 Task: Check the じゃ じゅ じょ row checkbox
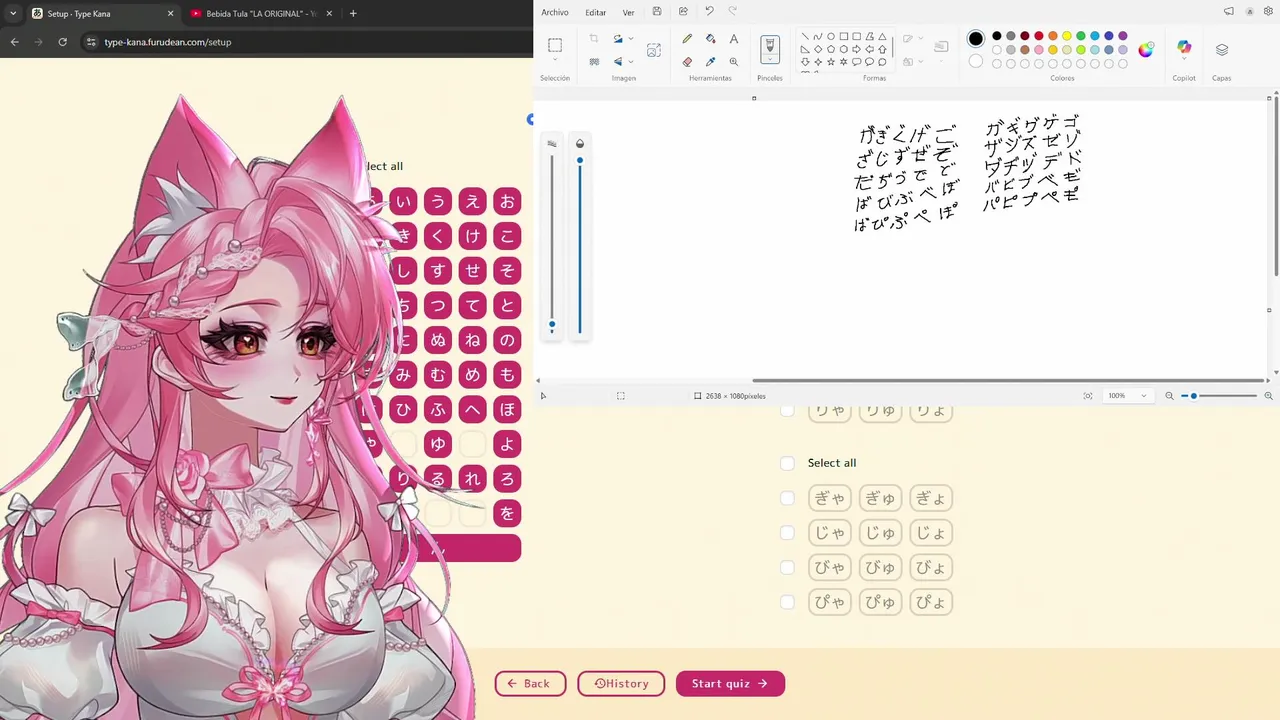(787, 533)
